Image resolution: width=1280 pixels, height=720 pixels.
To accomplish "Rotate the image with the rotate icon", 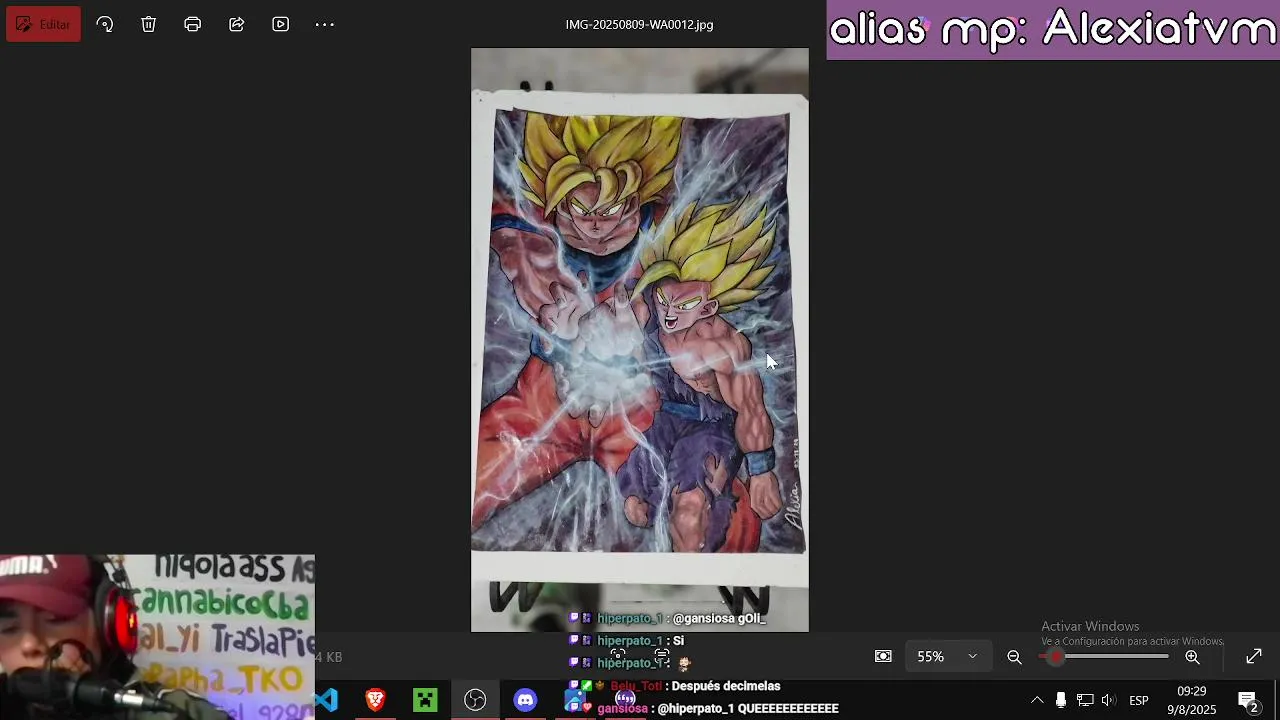I will [105, 24].
